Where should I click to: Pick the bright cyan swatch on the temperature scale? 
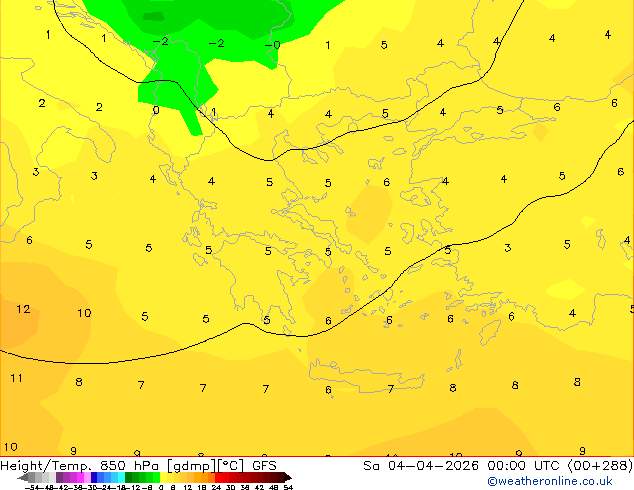121,477
